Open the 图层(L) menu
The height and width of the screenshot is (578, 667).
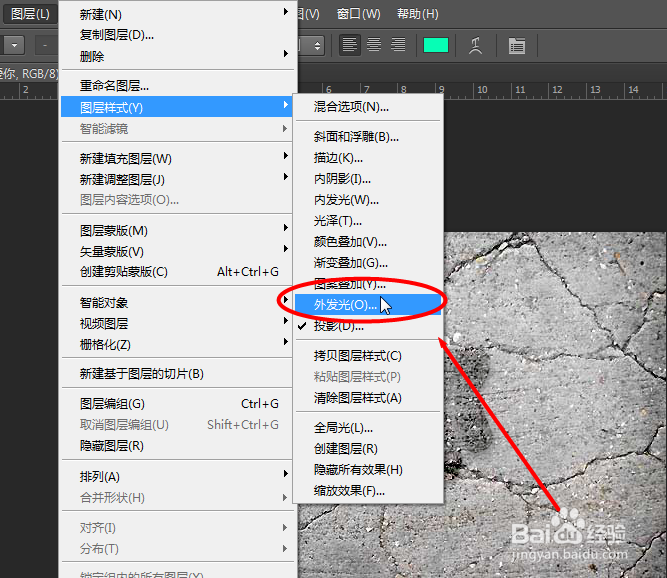(30, 14)
